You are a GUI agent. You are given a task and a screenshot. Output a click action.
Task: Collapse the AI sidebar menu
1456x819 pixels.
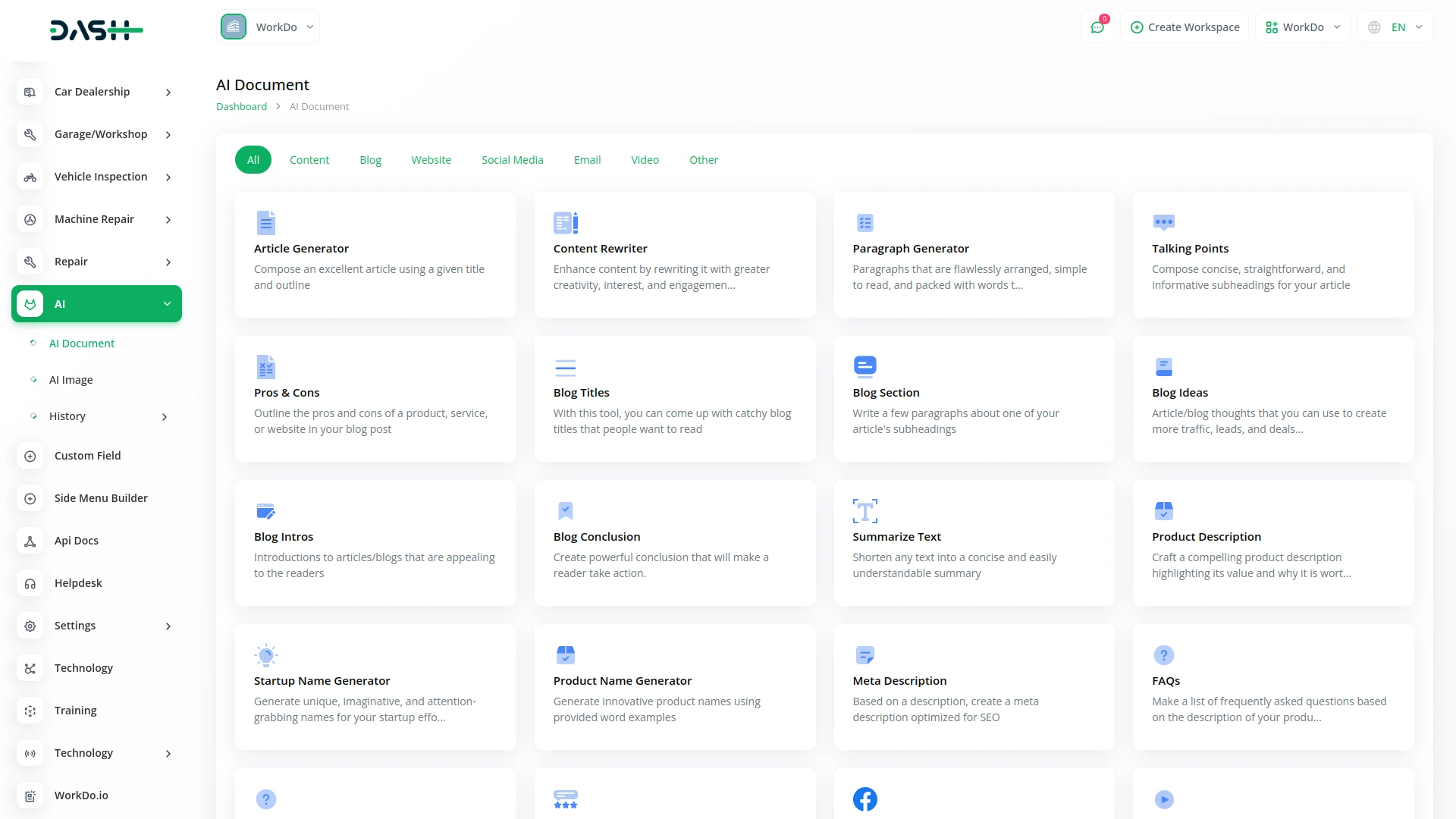click(x=96, y=304)
